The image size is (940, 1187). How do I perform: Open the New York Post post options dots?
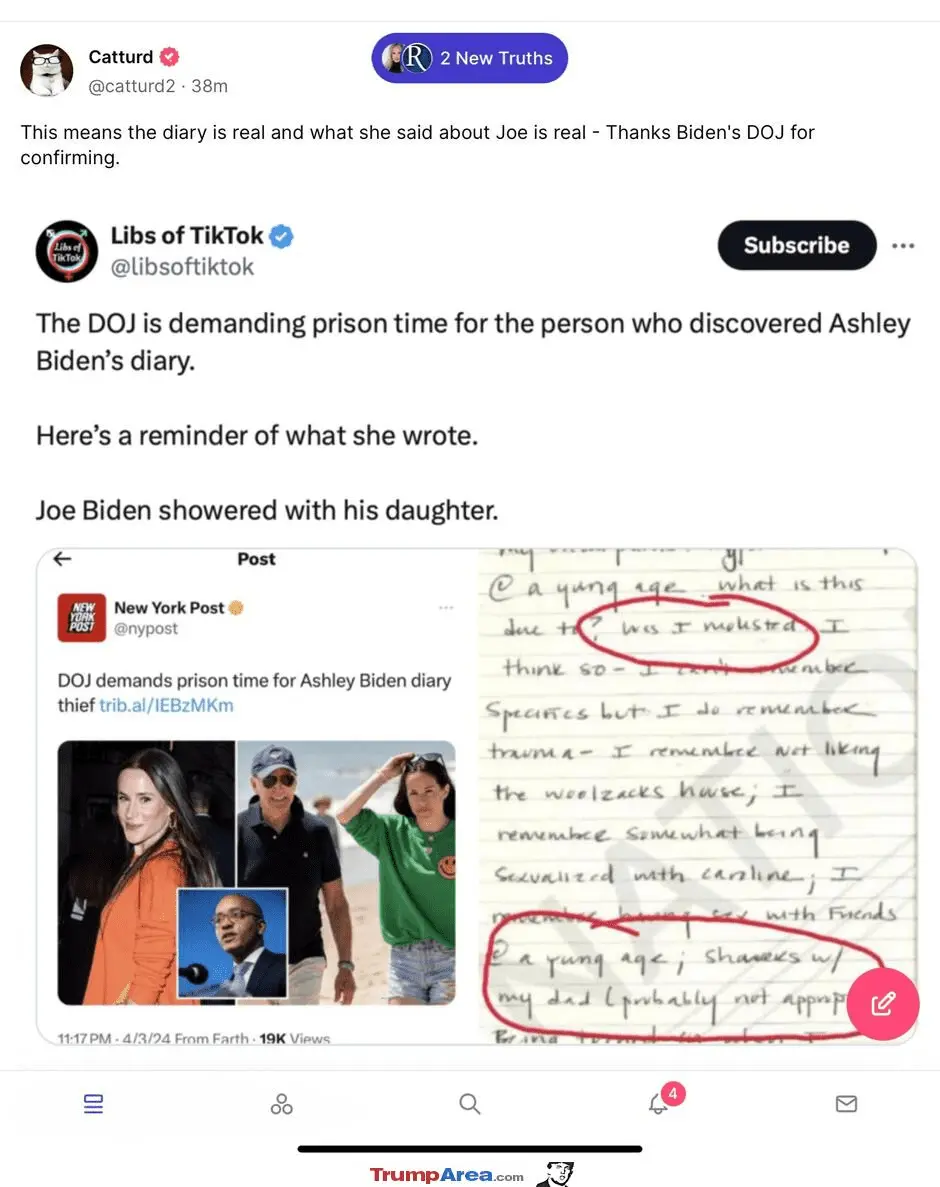tap(446, 607)
